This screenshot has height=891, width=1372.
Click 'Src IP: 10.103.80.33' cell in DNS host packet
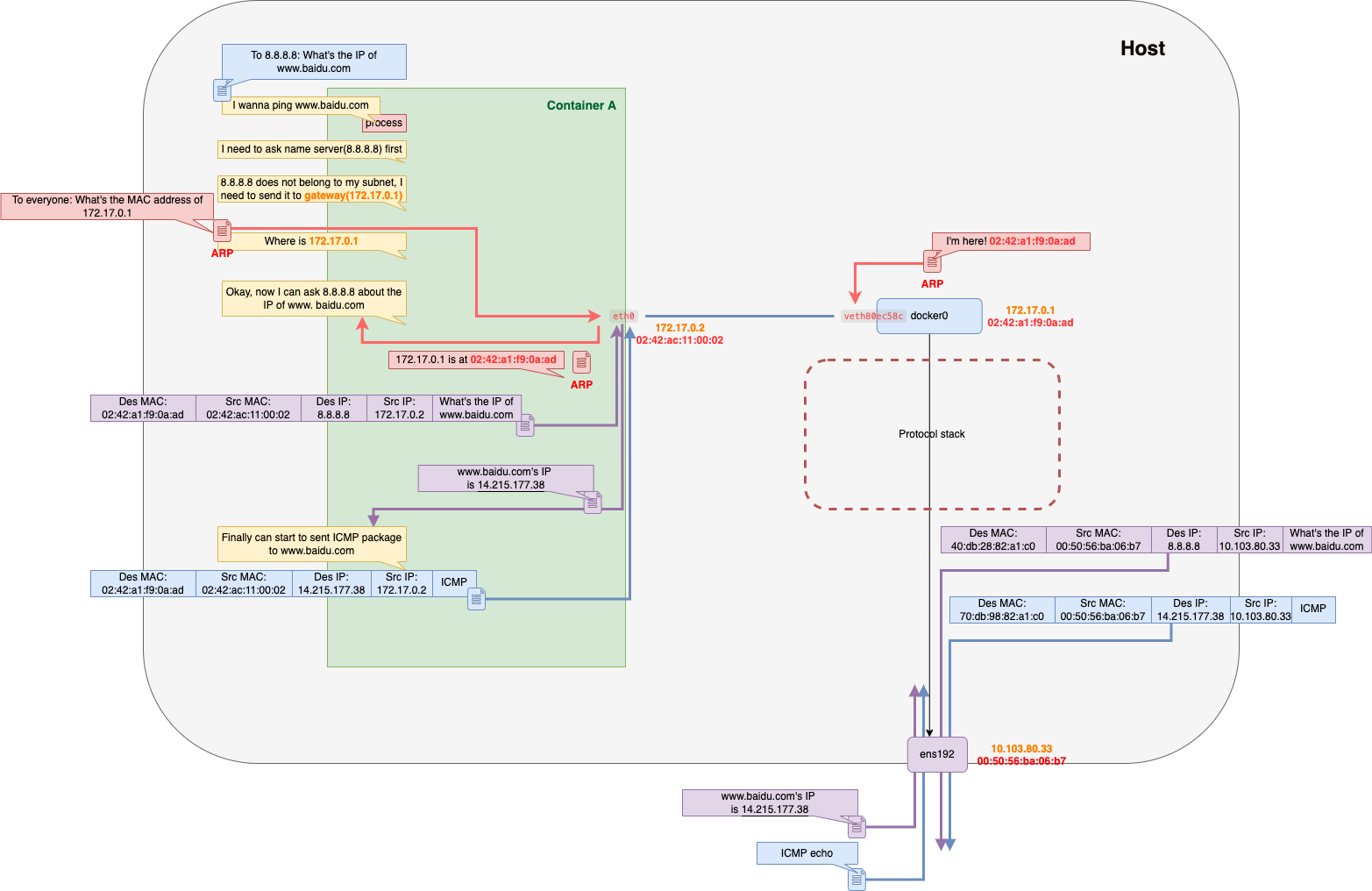point(1249,539)
